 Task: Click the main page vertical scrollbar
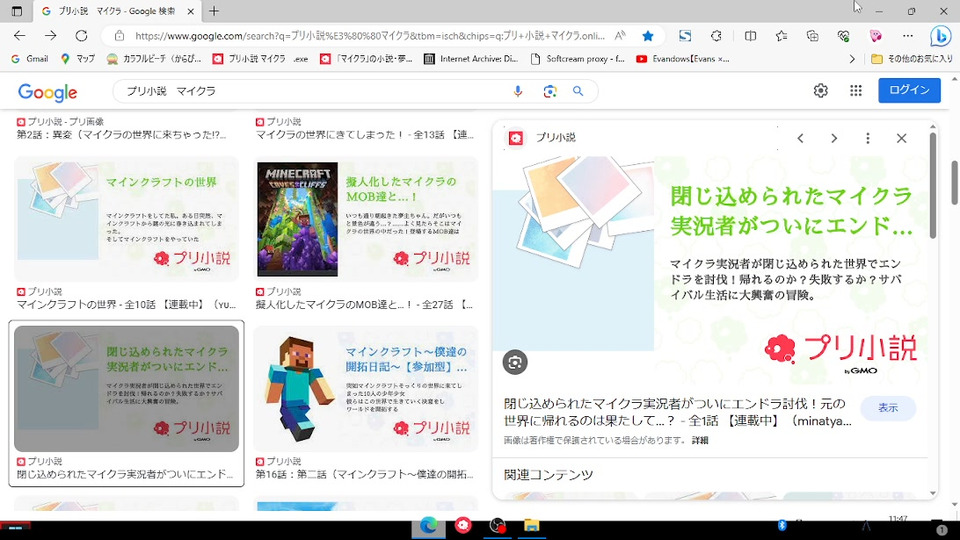pyautogui.click(x=954, y=182)
